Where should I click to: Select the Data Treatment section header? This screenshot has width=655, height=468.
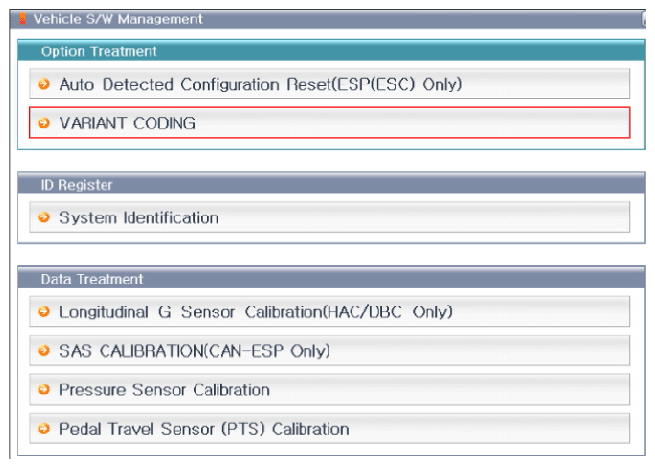pos(92,279)
